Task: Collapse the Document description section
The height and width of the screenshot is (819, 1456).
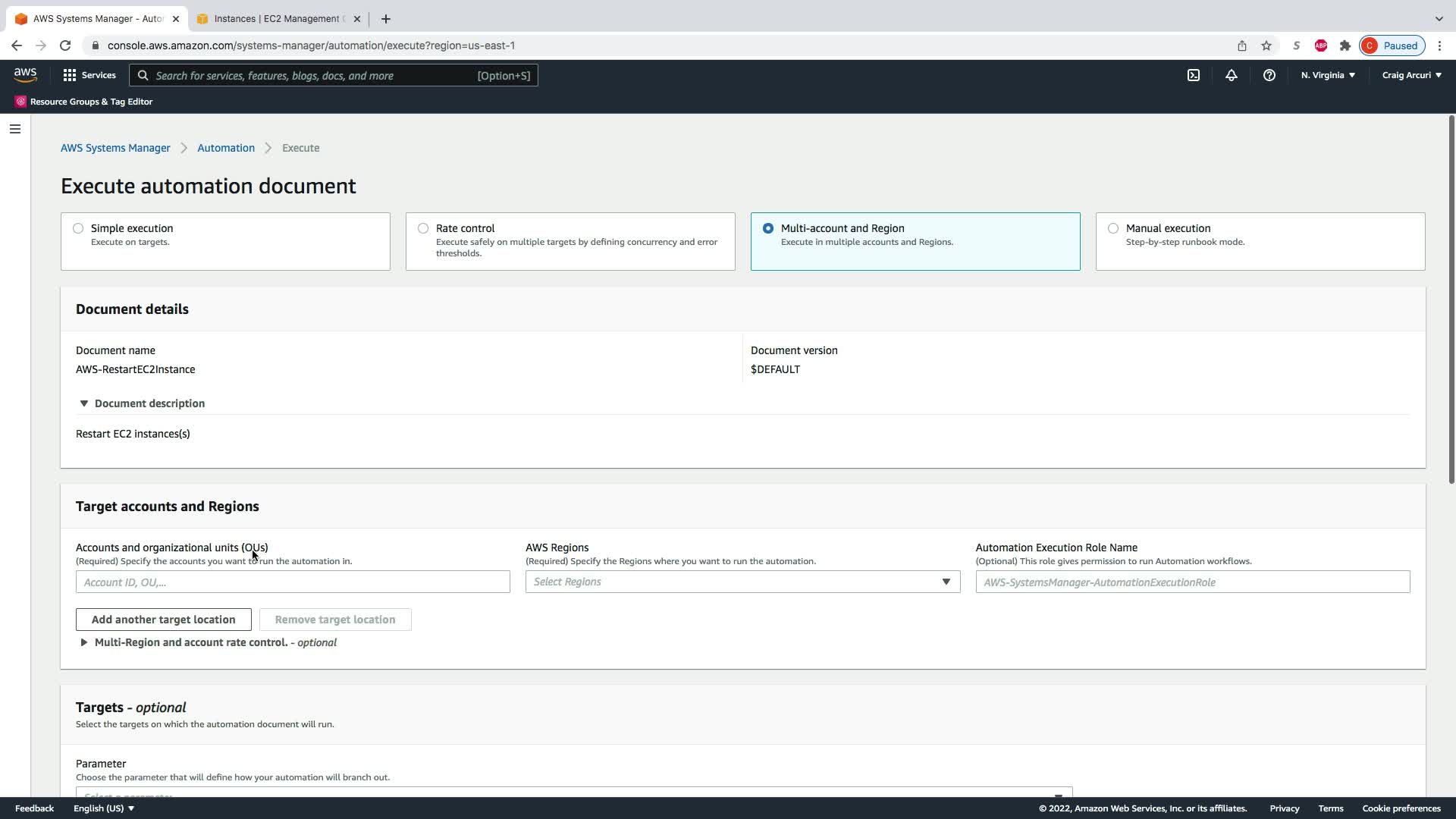Action: click(84, 403)
